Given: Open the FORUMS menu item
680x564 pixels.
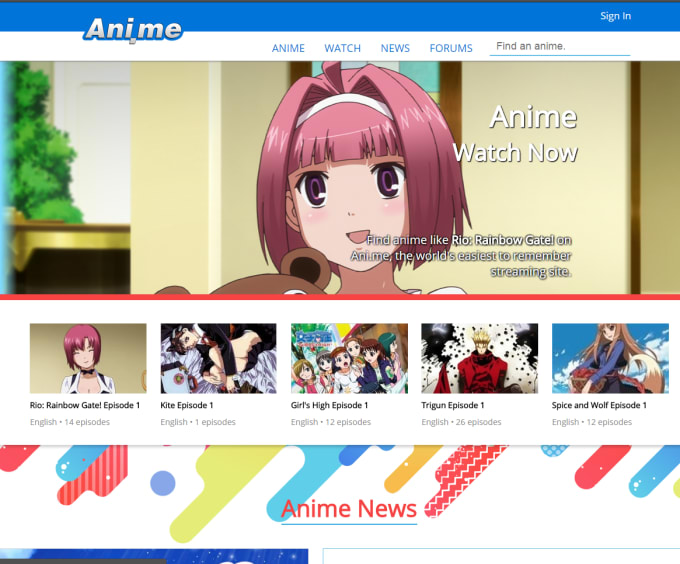Looking at the screenshot, I should [451, 48].
